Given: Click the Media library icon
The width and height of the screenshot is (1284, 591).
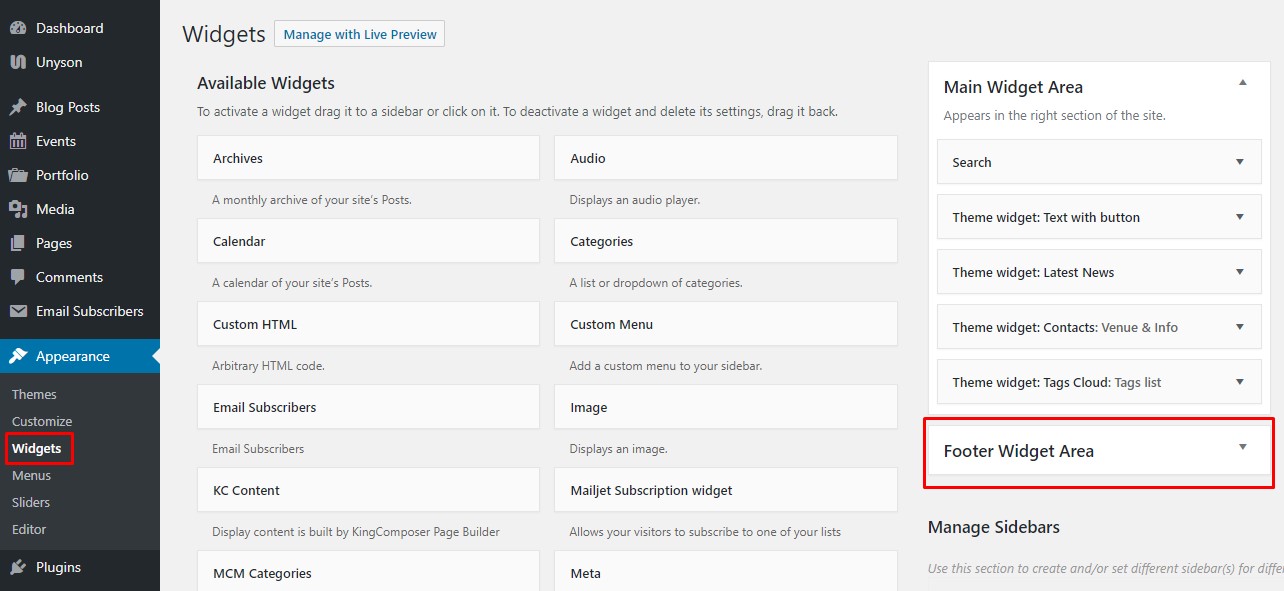Looking at the screenshot, I should [18, 209].
